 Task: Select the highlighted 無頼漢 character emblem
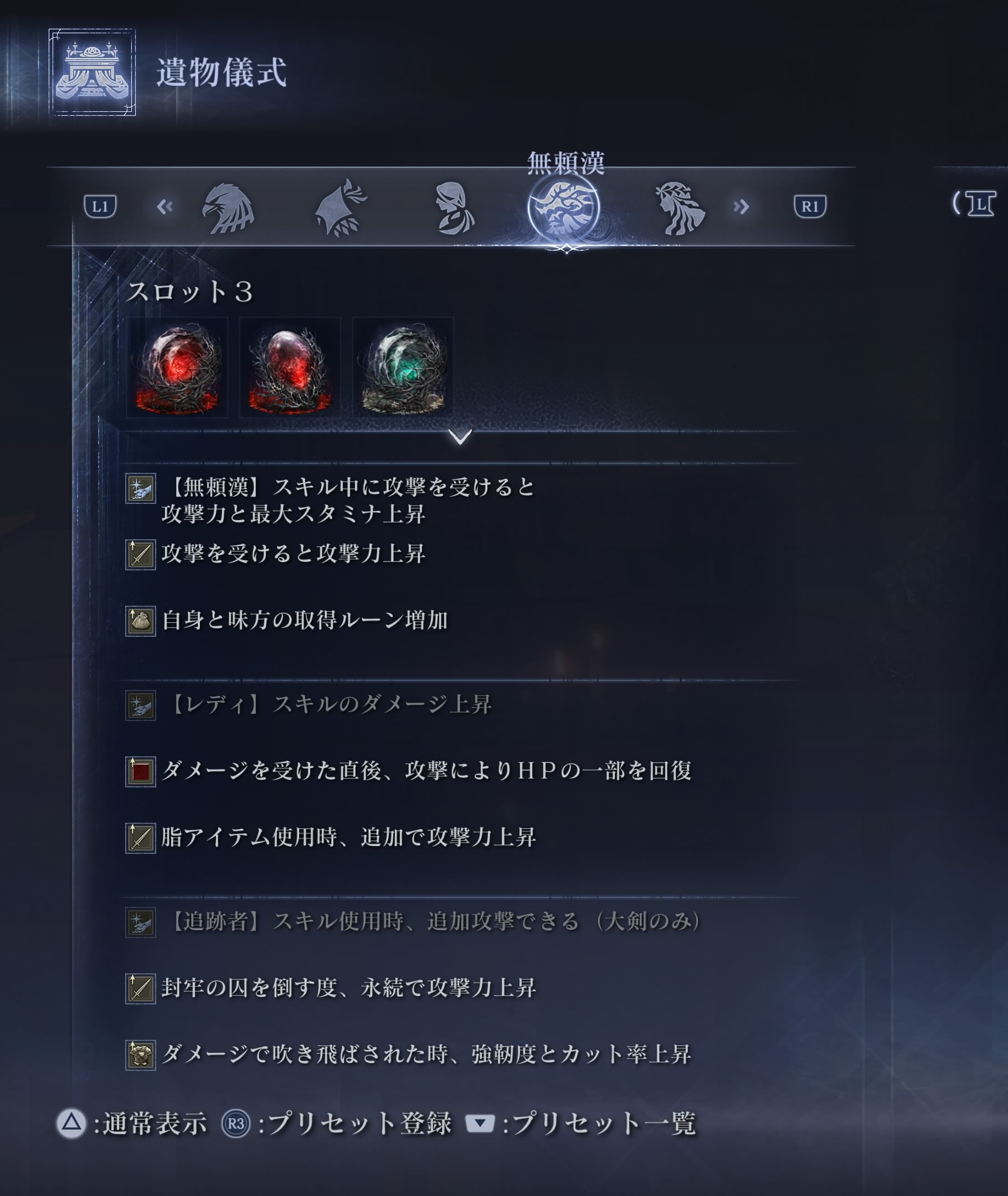pos(564,208)
